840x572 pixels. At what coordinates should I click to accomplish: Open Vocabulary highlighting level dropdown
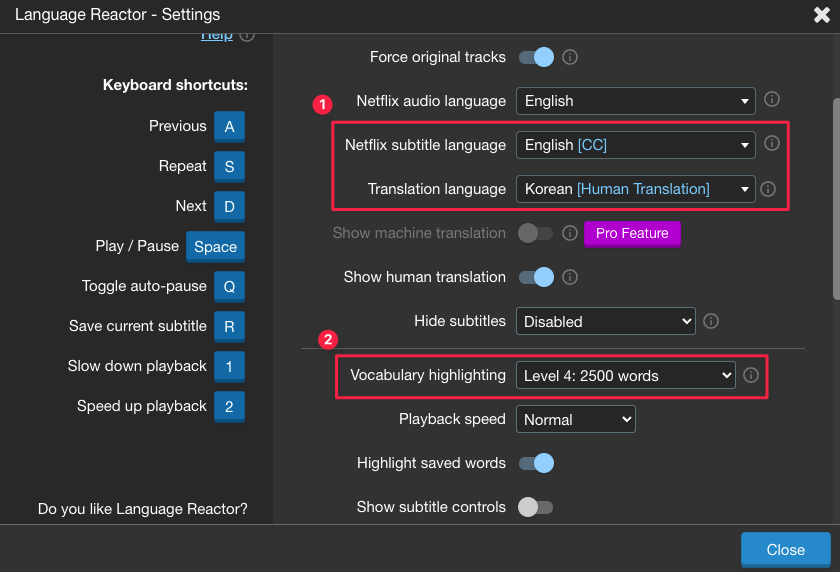[x=625, y=375]
